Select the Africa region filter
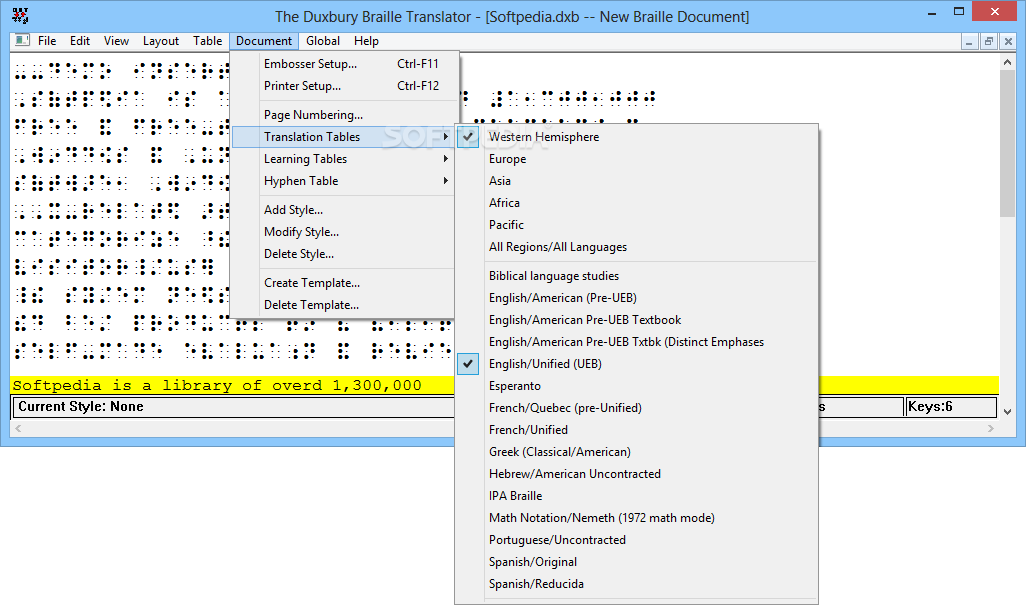 coord(636,203)
